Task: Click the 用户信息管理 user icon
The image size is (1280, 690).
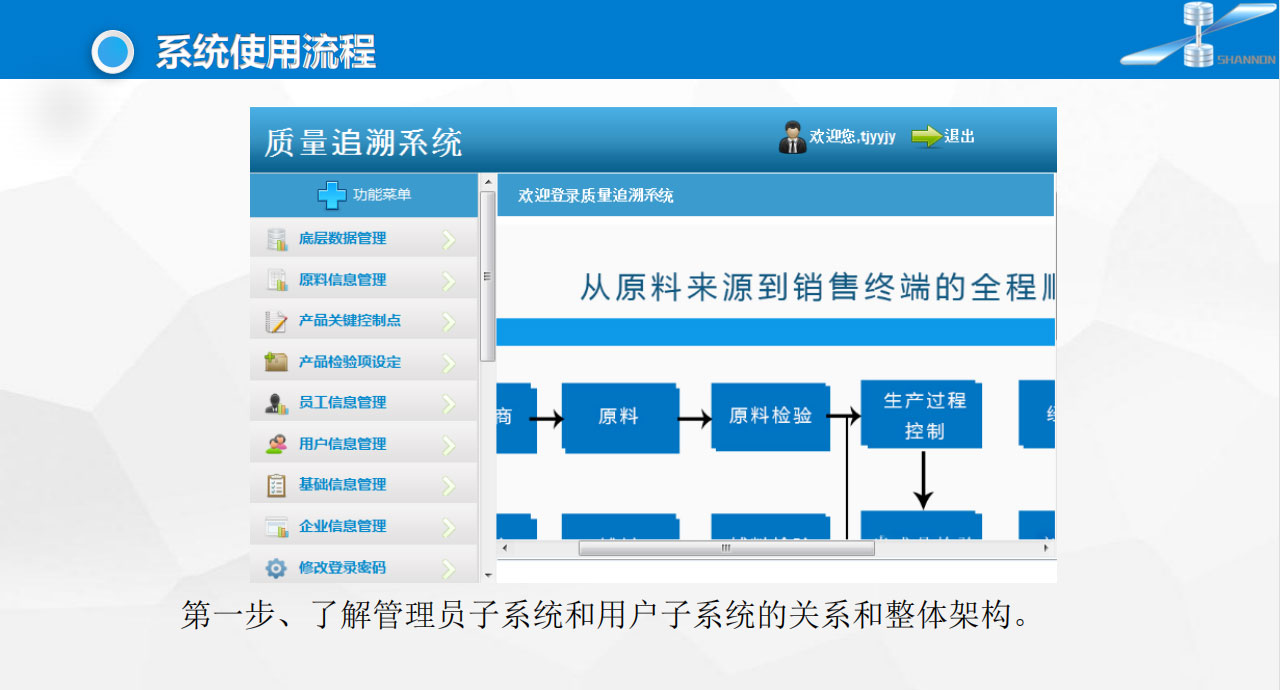Action: pos(277,444)
